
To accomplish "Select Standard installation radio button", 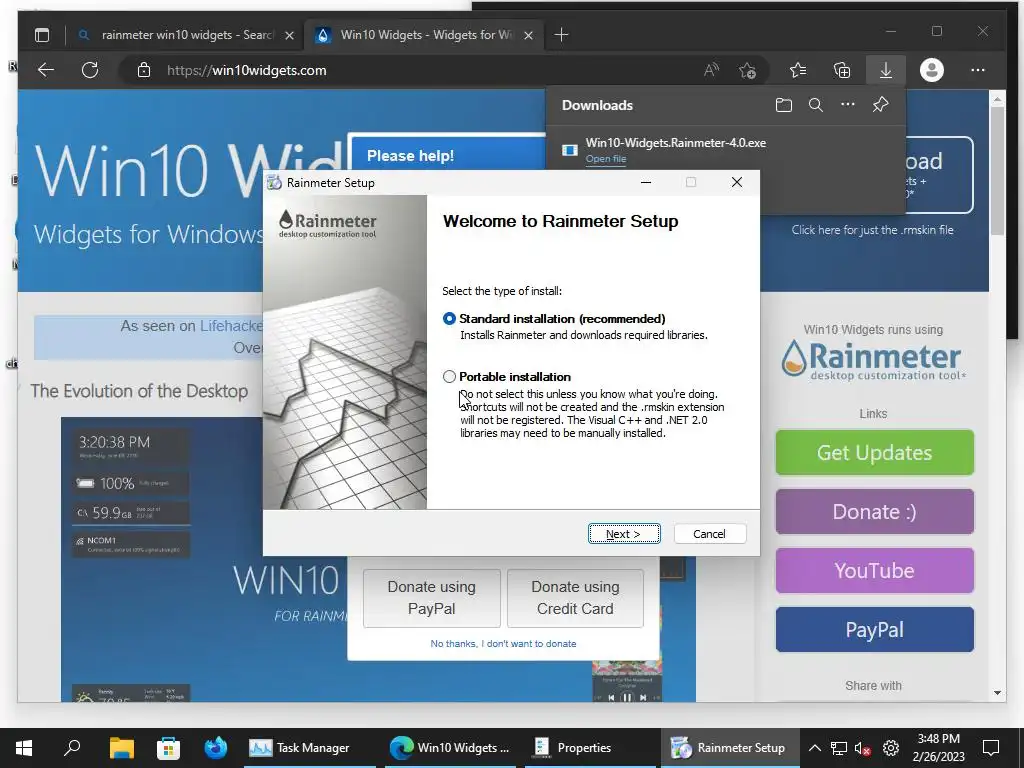I will click(449, 319).
